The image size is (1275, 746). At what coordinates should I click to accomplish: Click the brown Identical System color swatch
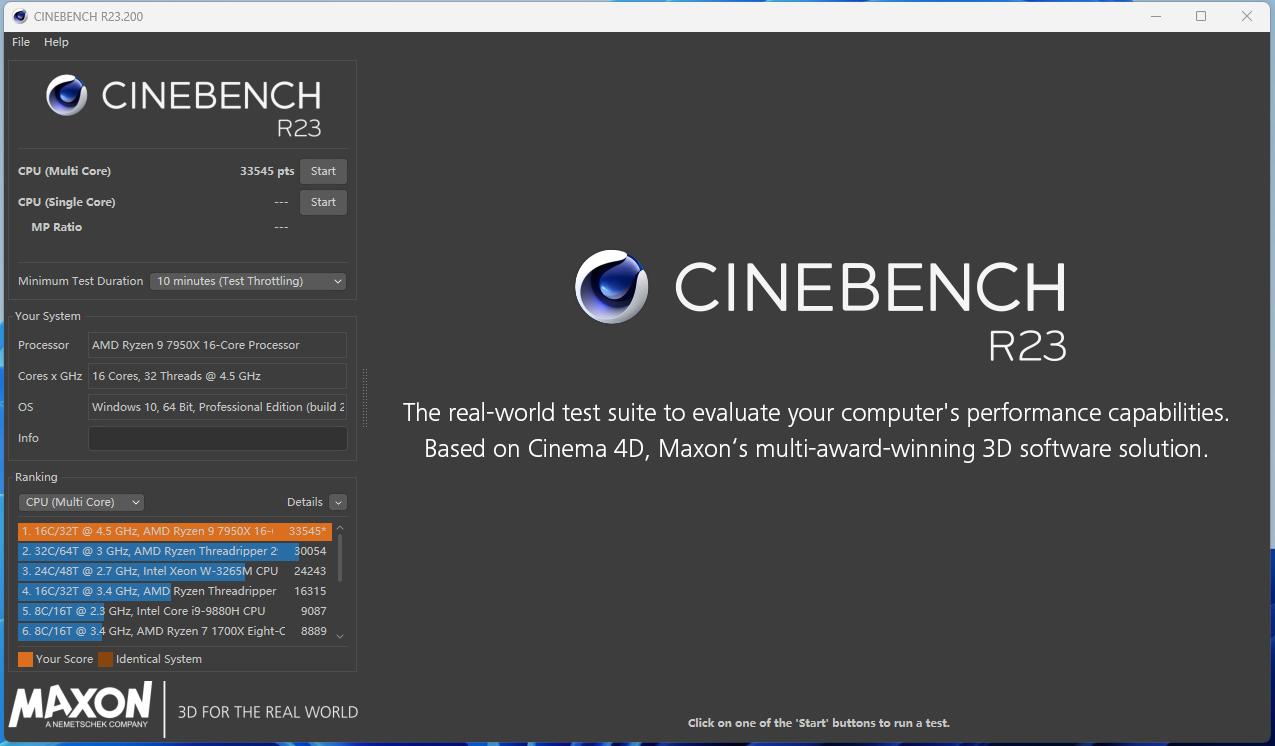point(105,659)
